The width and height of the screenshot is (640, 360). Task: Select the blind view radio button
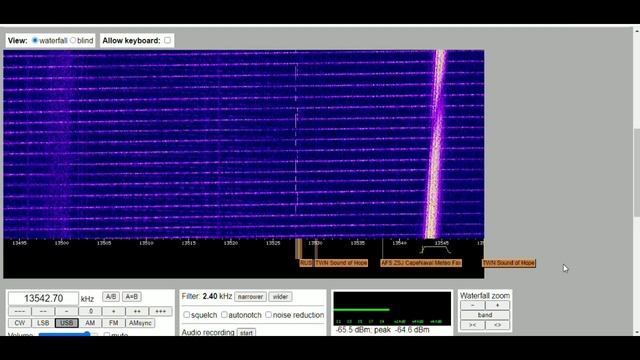click(73, 40)
